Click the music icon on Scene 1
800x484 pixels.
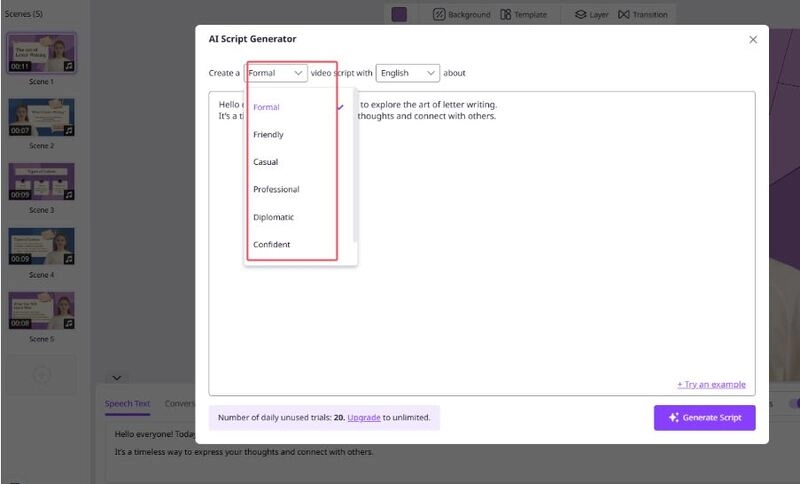point(69,66)
